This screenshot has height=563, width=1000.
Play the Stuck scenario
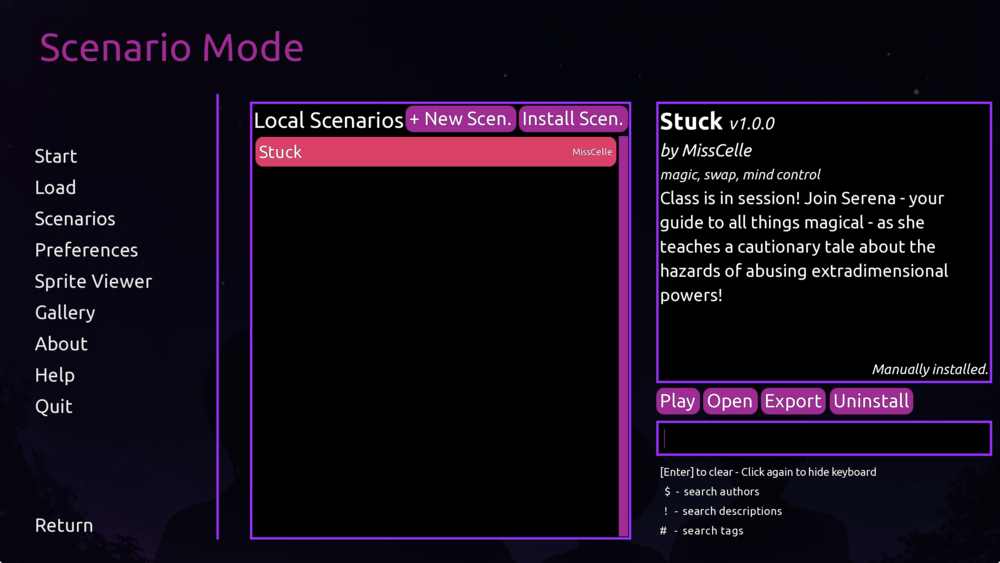[x=677, y=401]
